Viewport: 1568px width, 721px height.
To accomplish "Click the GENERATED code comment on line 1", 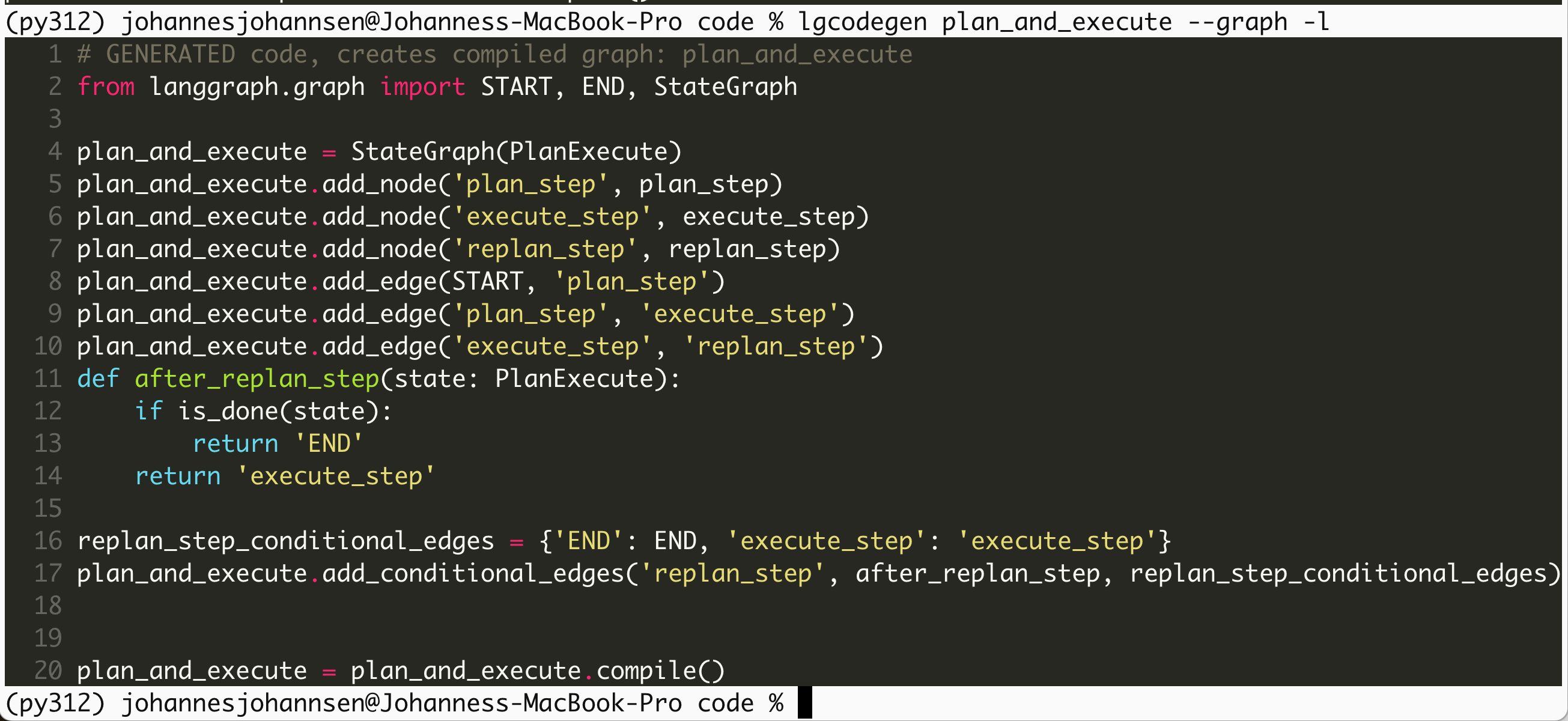I will click(x=494, y=54).
